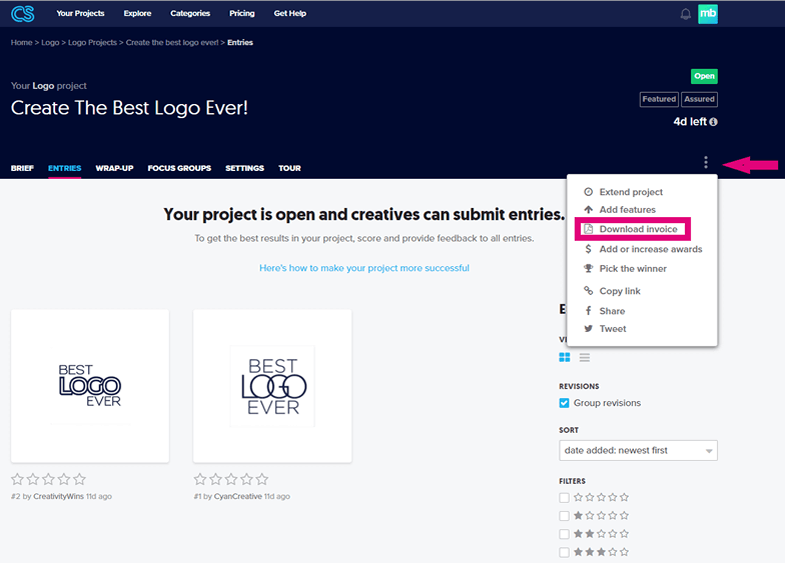Switch to grid view of entries
Image resolution: width=785 pixels, height=563 pixels.
pyautogui.click(x=564, y=357)
